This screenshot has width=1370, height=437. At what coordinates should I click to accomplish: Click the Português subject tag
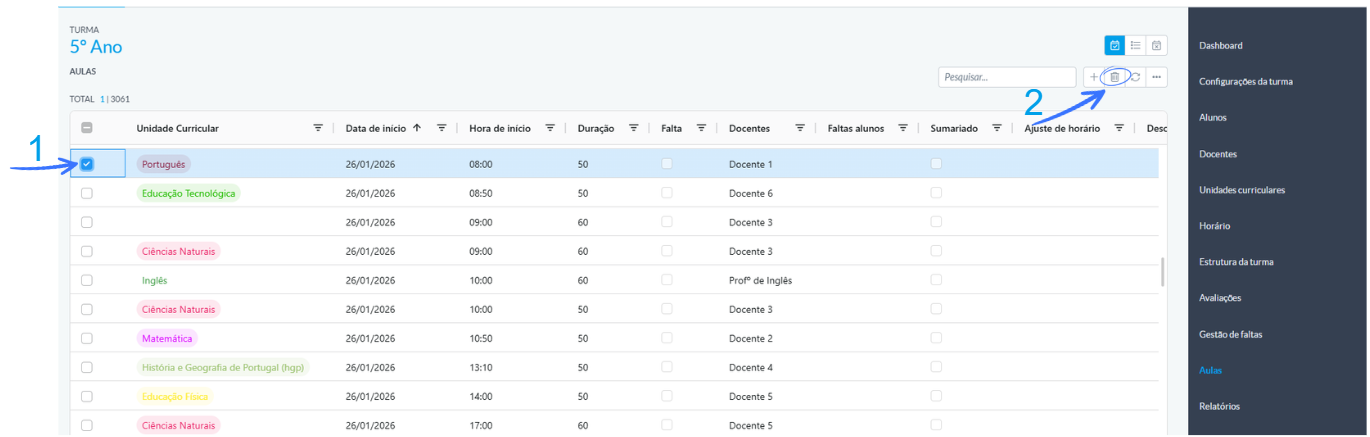coord(164,164)
